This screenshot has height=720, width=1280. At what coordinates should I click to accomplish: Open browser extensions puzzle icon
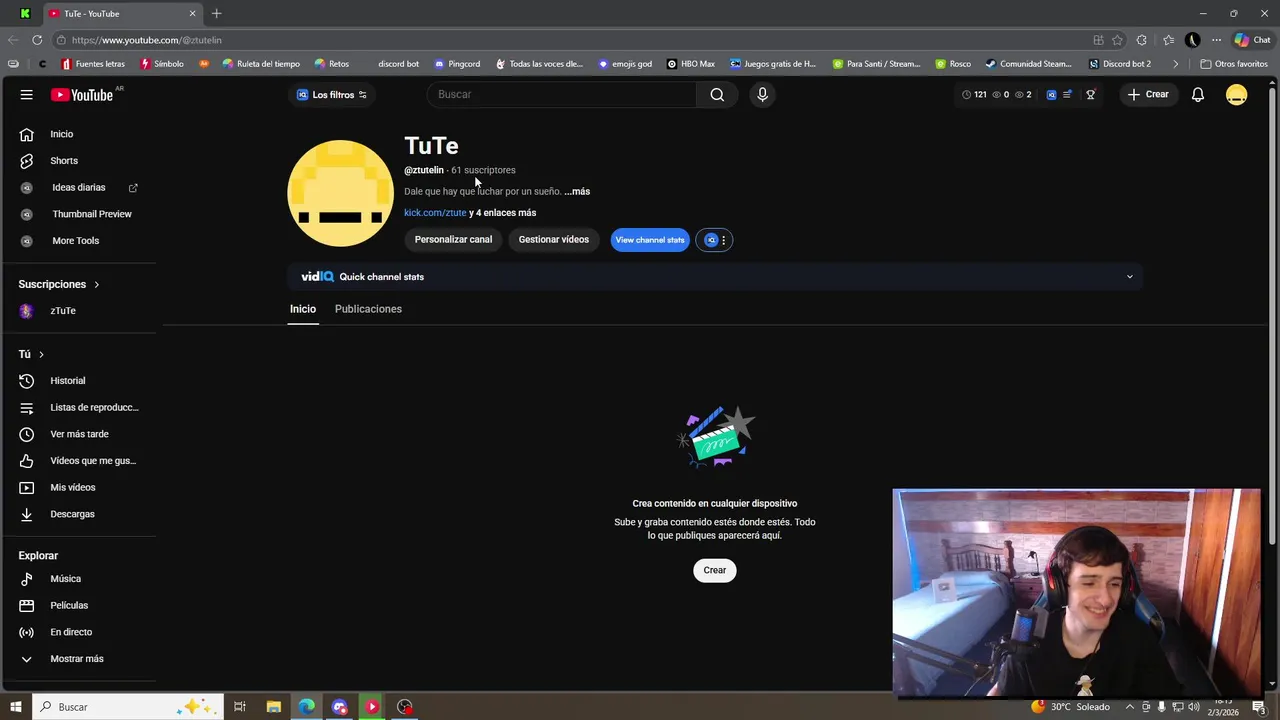(x=1141, y=40)
